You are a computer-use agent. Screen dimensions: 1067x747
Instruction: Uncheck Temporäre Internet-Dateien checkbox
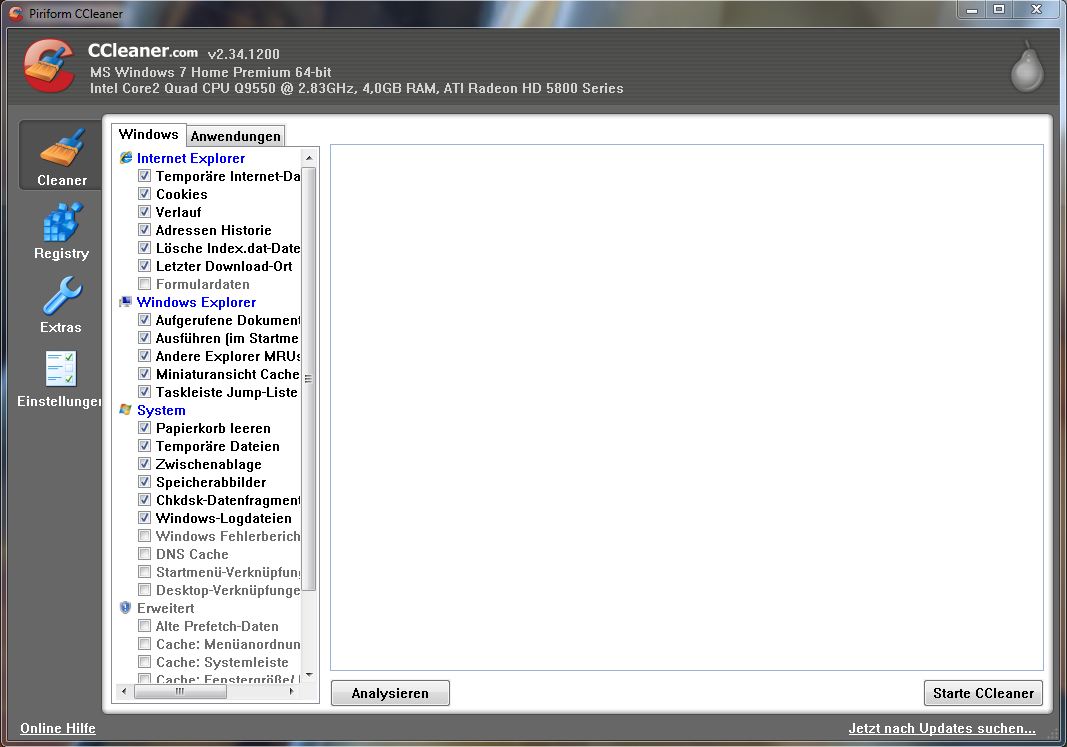click(144, 176)
